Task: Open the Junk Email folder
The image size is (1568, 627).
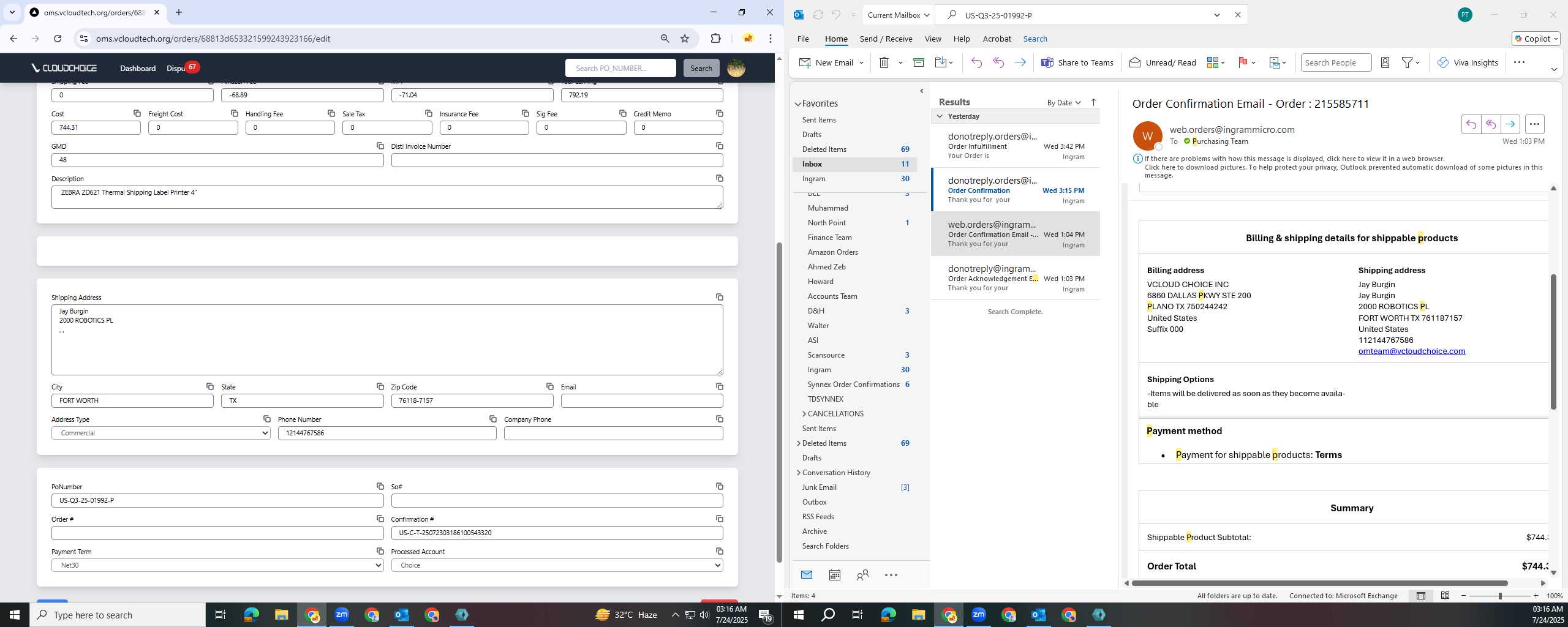Action: pyautogui.click(x=819, y=487)
